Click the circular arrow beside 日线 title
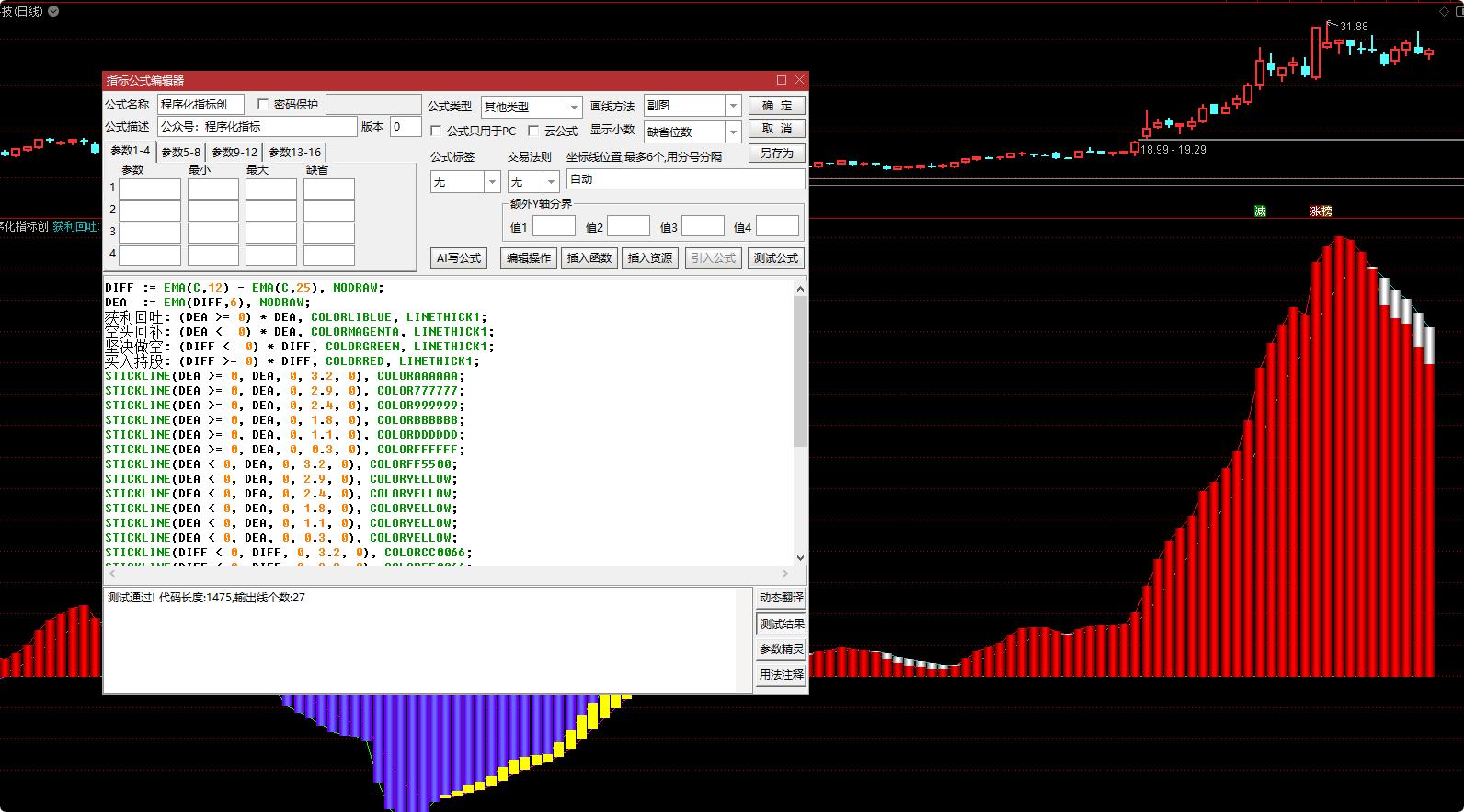This screenshot has width=1464, height=812. tap(53, 11)
